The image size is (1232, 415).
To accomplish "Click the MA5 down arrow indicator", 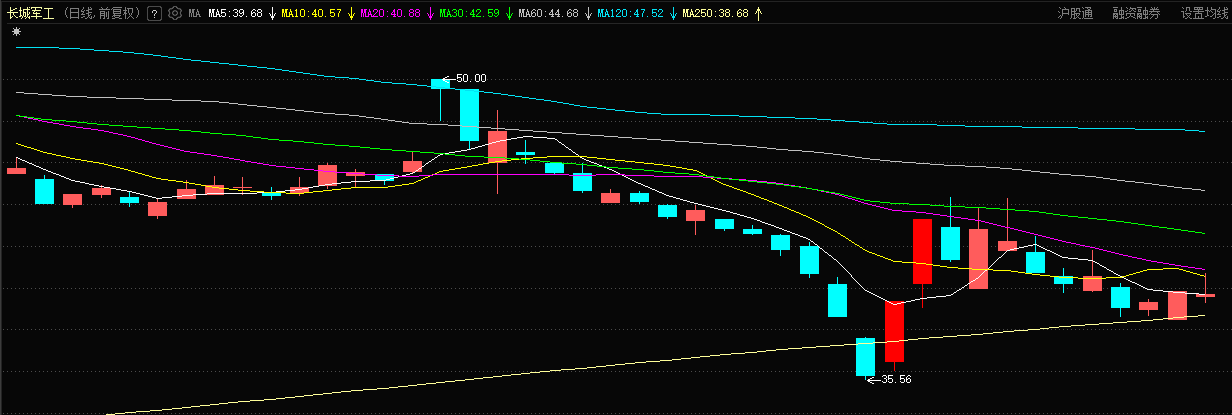I will pos(273,14).
